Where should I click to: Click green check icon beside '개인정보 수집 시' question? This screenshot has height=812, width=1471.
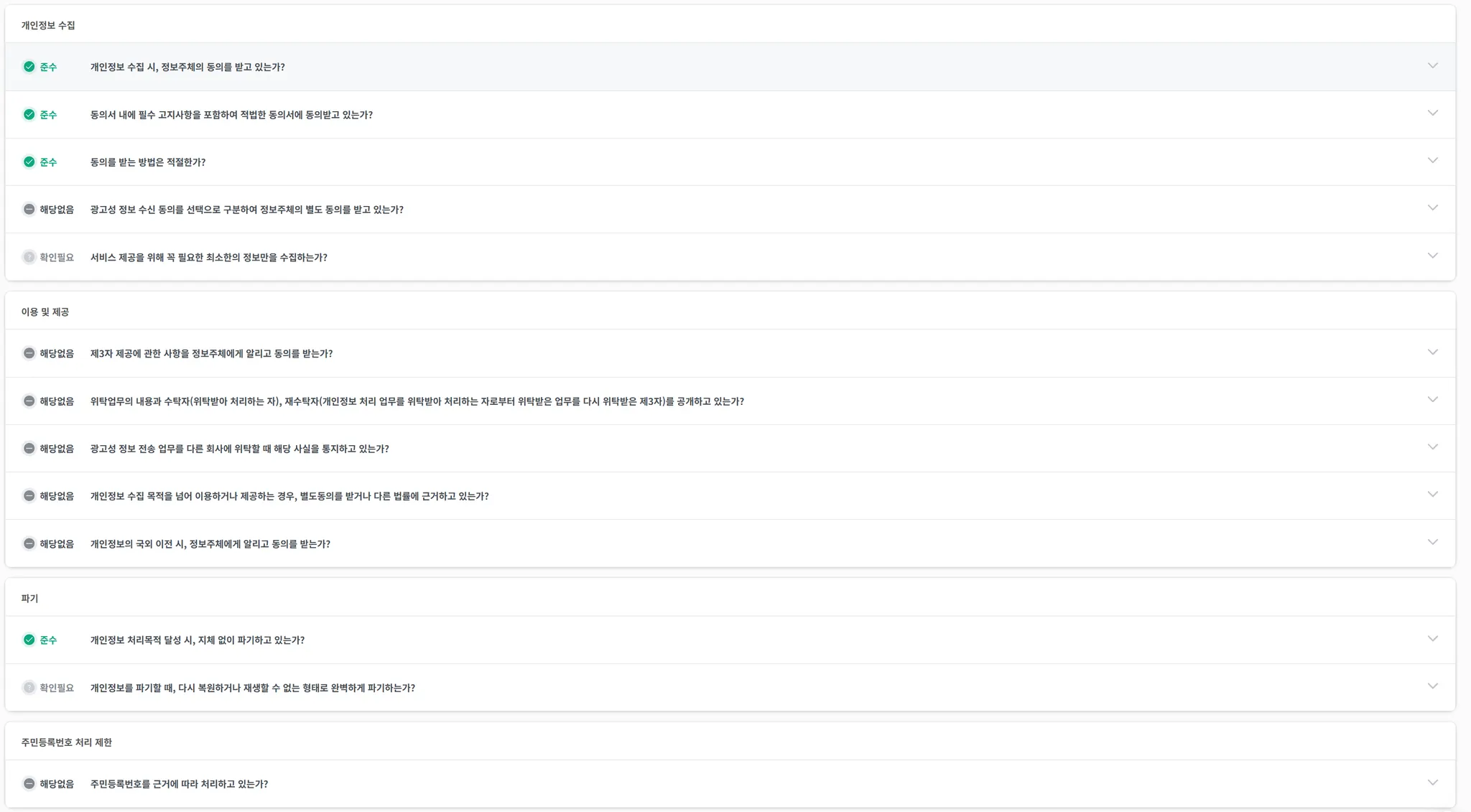click(x=29, y=67)
